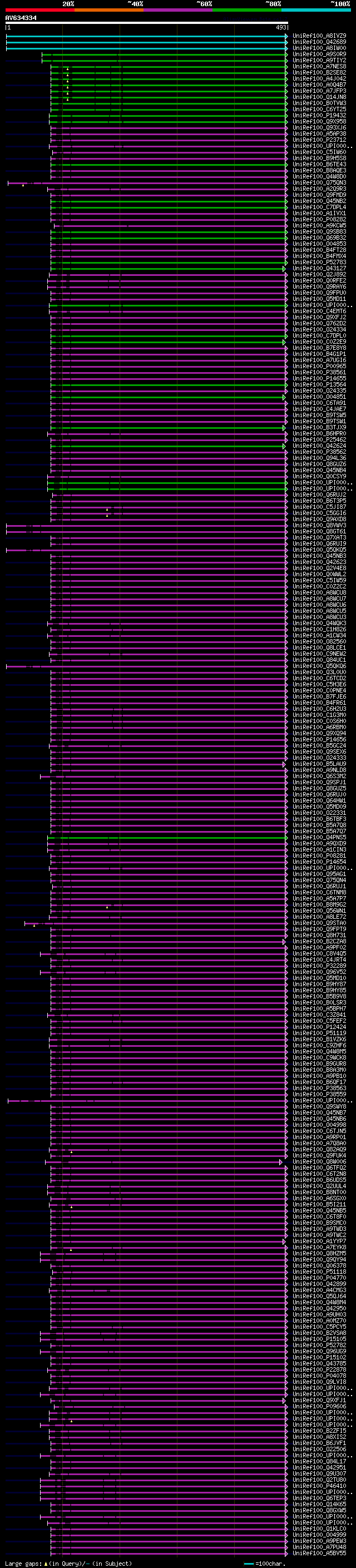Select the UniRef100_C0Z2E9 label
This screenshot has height=1568, width=356.
click(319, 342)
